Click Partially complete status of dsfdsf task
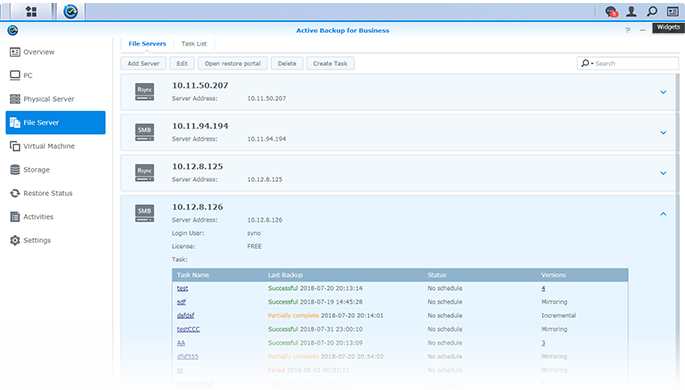Screen dimensions: 685x390 pyautogui.click(x=293, y=315)
